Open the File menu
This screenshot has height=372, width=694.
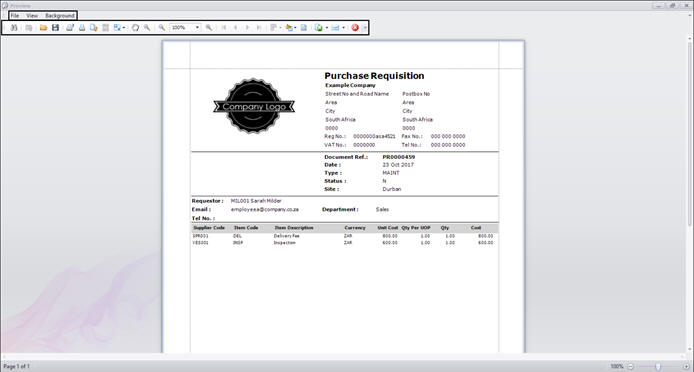point(15,16)
